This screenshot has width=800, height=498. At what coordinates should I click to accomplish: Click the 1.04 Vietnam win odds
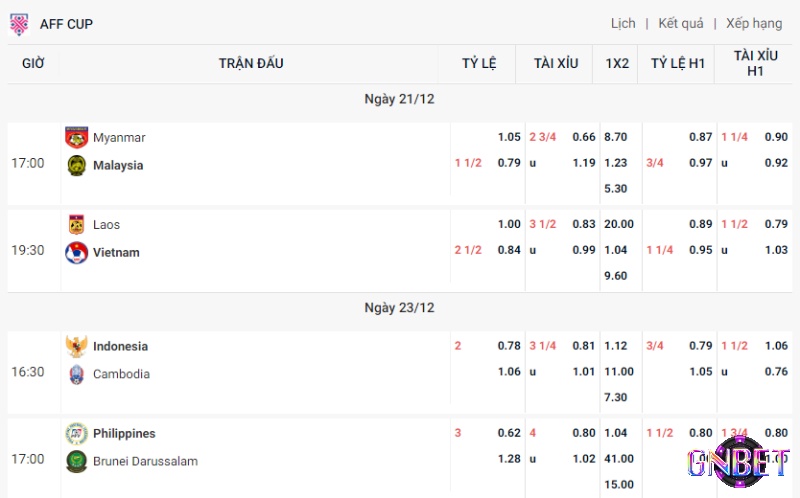coord(615,250)
